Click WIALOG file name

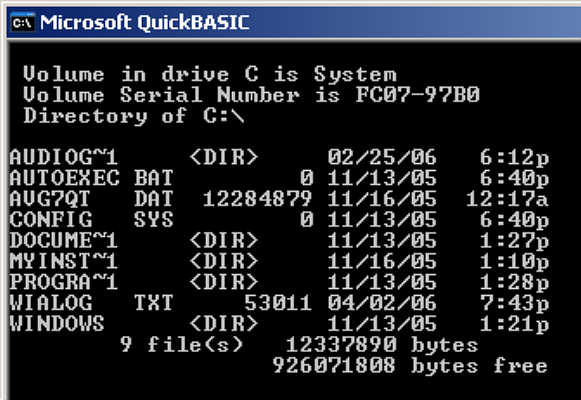click(x=51, y=303)
